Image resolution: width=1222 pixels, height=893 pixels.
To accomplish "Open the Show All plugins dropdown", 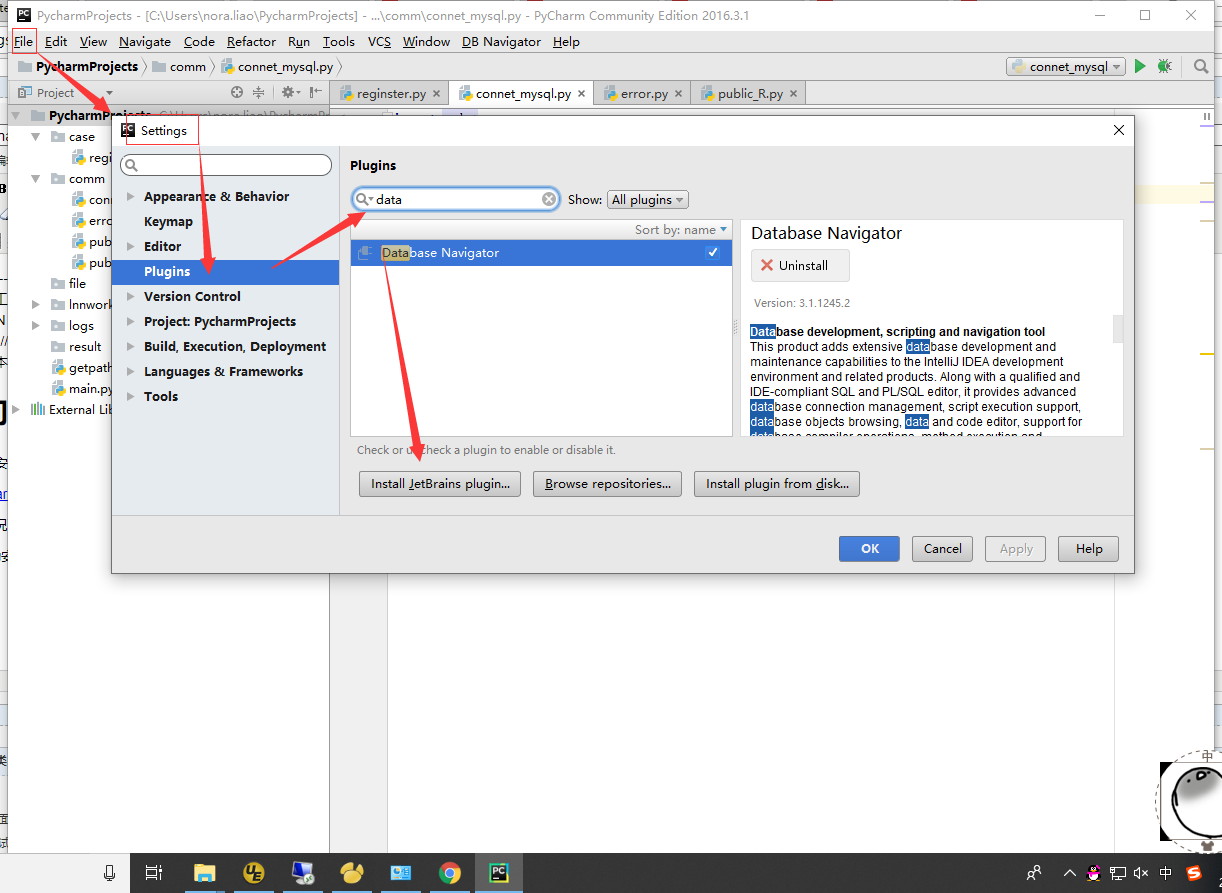I will click(648, 200).
